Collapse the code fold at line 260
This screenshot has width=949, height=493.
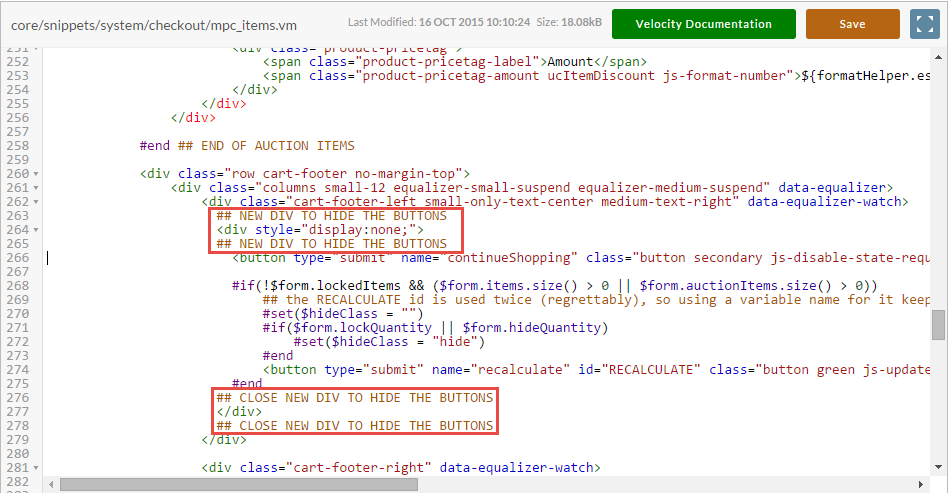pos(36,174)
